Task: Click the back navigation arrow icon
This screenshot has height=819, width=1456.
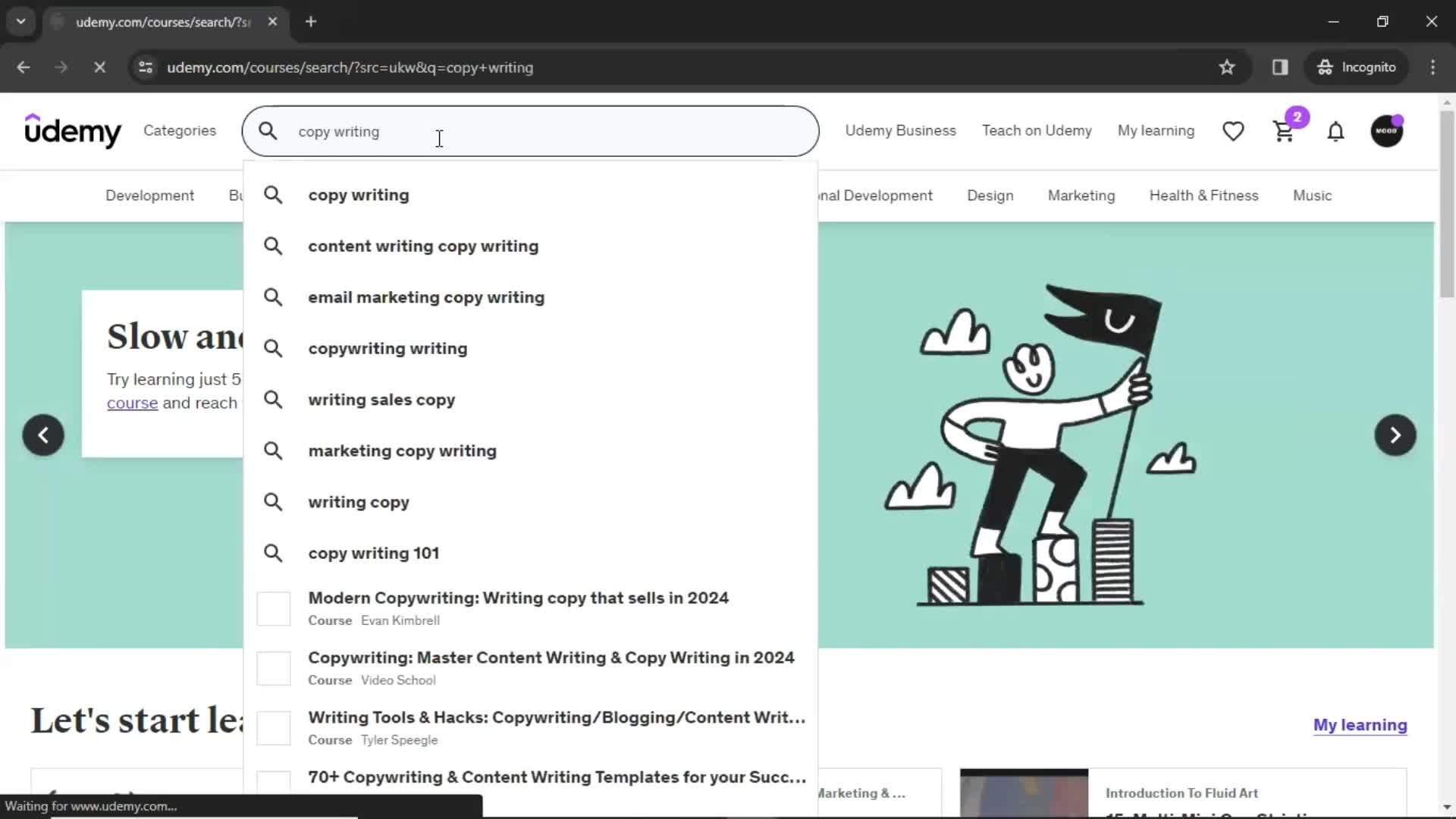Action: click(23, 66)
